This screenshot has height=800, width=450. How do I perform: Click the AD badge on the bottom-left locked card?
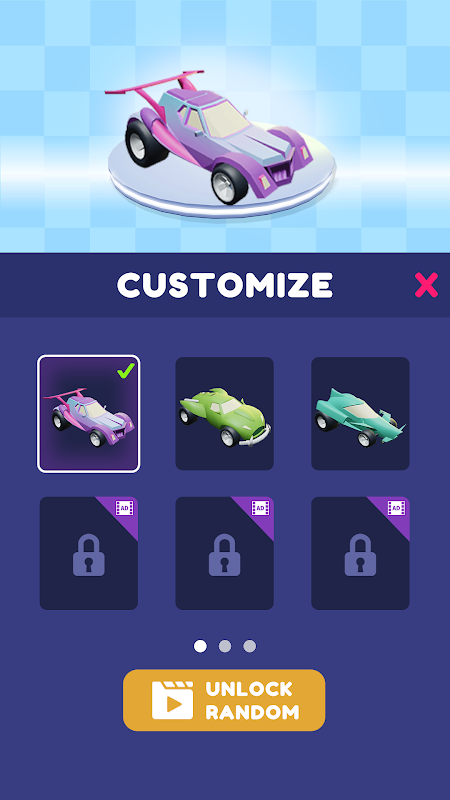(124, 508)
